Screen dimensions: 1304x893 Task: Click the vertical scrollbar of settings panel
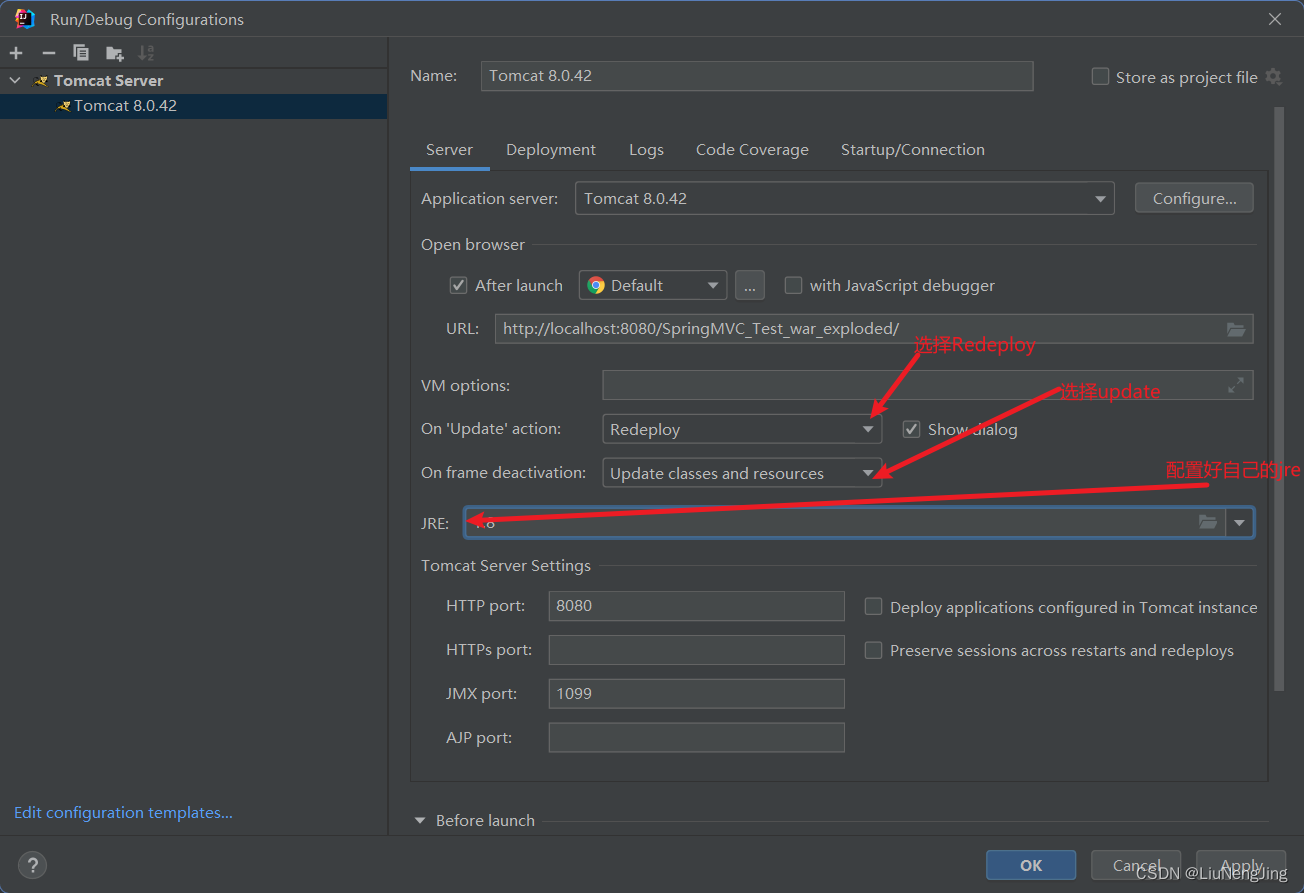[1278, 400]
